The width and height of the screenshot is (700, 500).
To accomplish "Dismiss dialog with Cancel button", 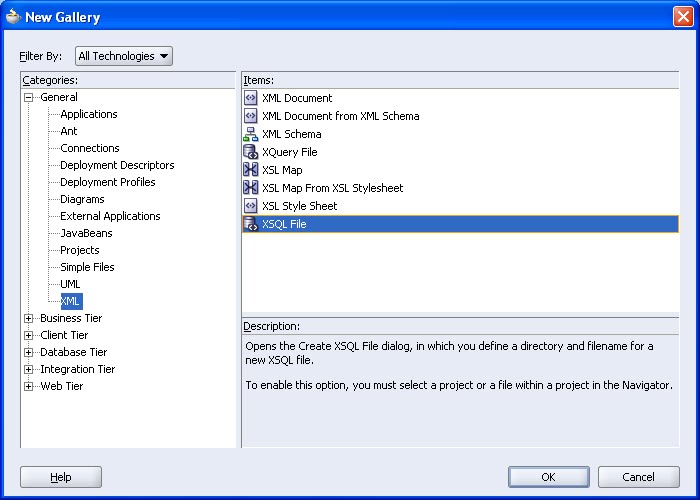I will click(639, 477).
